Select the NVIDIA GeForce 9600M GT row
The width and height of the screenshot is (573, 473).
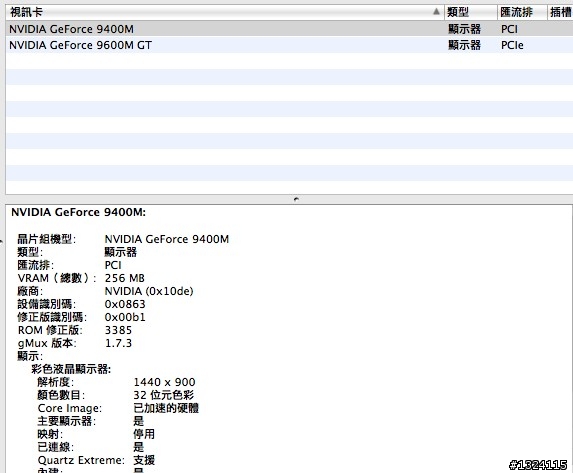pos(289,45)
